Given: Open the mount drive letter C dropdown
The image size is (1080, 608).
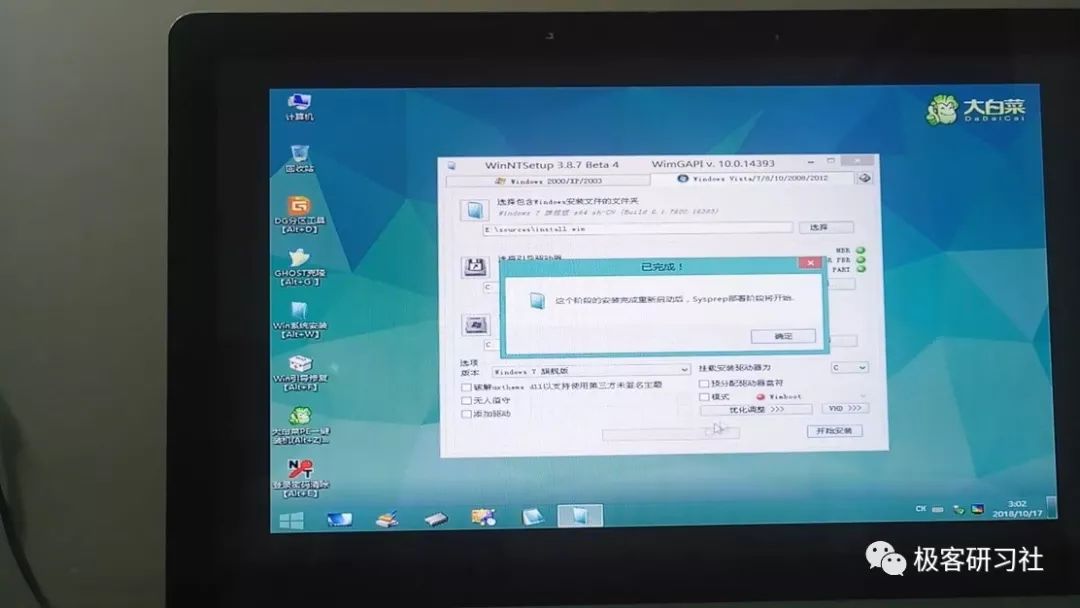Looking at the screenshot, I should click(849, 368).
